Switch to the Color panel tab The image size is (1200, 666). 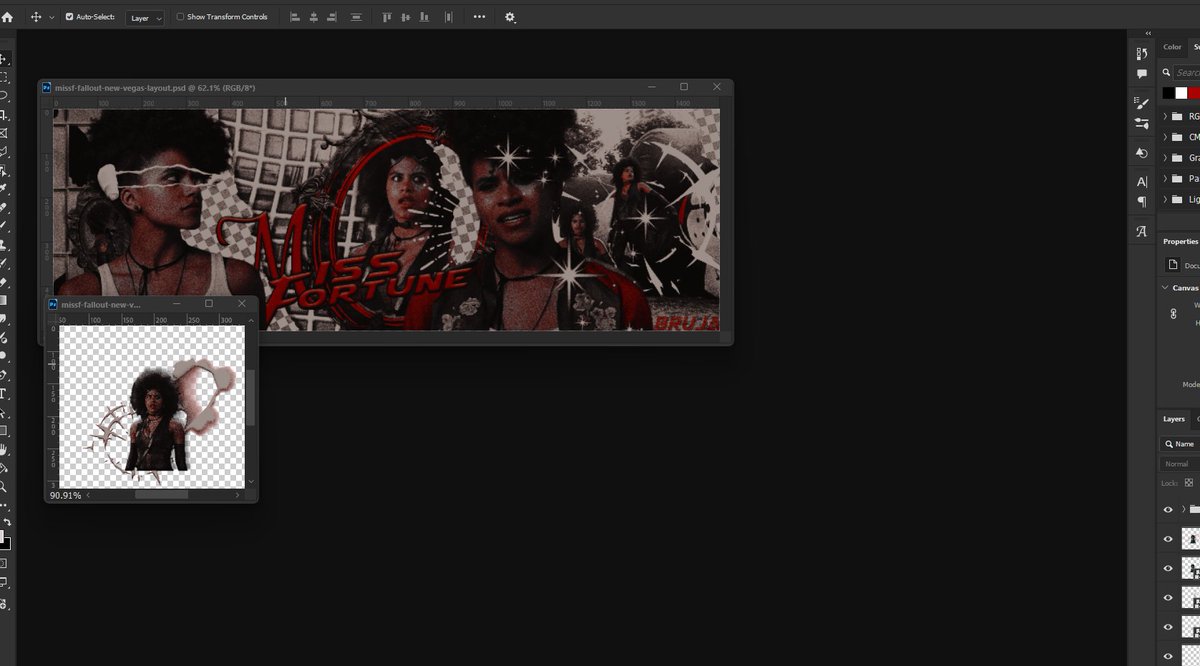click(x=1172, y=47)
